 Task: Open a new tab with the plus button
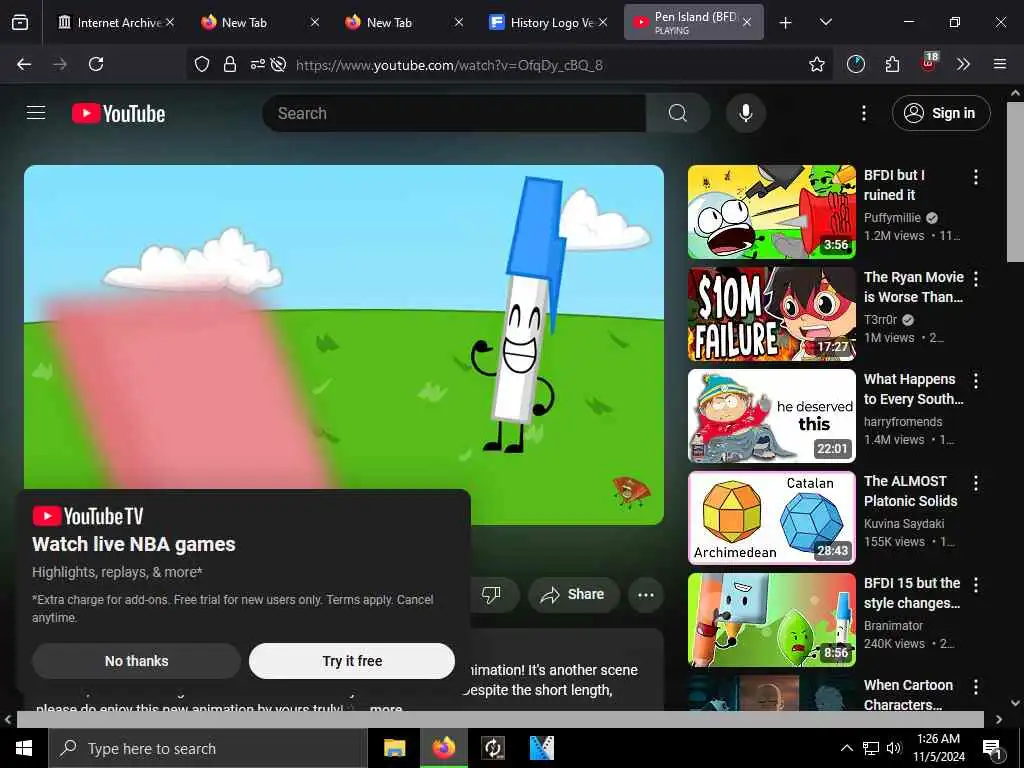pyautogui.click(x=786, y=23)
